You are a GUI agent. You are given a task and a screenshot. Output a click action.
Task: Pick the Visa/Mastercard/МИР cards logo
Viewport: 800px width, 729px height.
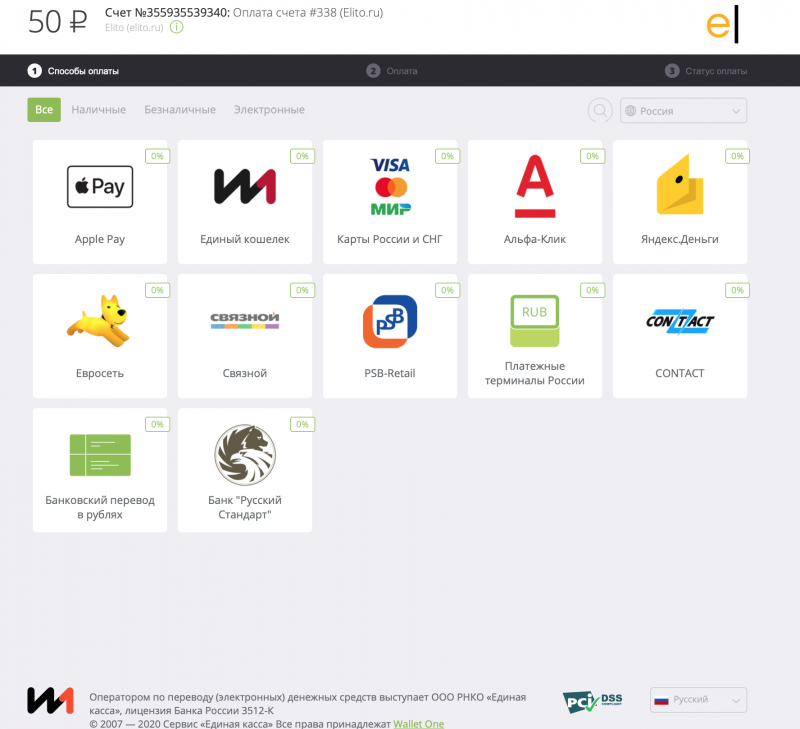click(390, 187)
